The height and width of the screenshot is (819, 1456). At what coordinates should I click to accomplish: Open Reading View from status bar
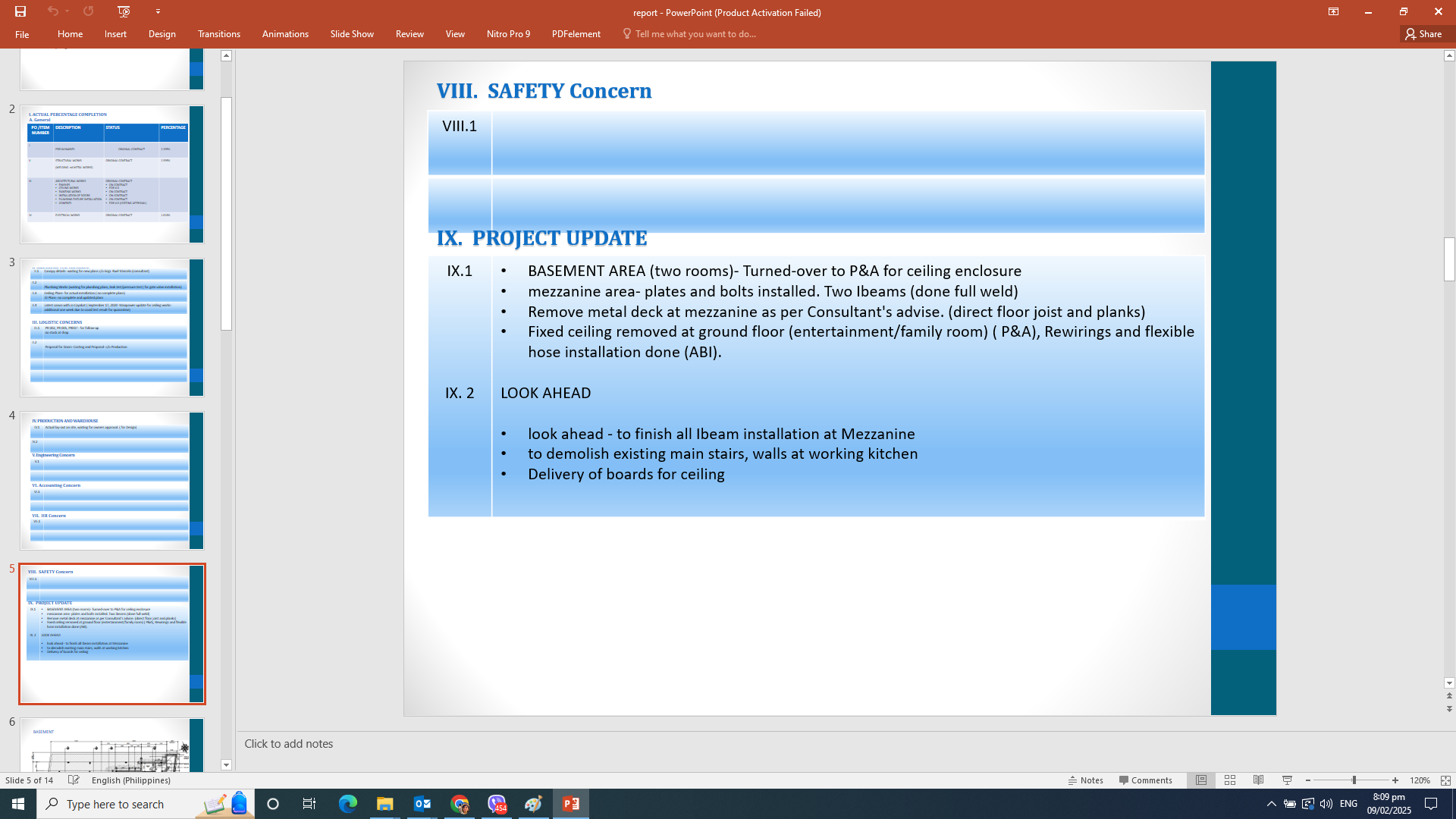coord(1258,780)
